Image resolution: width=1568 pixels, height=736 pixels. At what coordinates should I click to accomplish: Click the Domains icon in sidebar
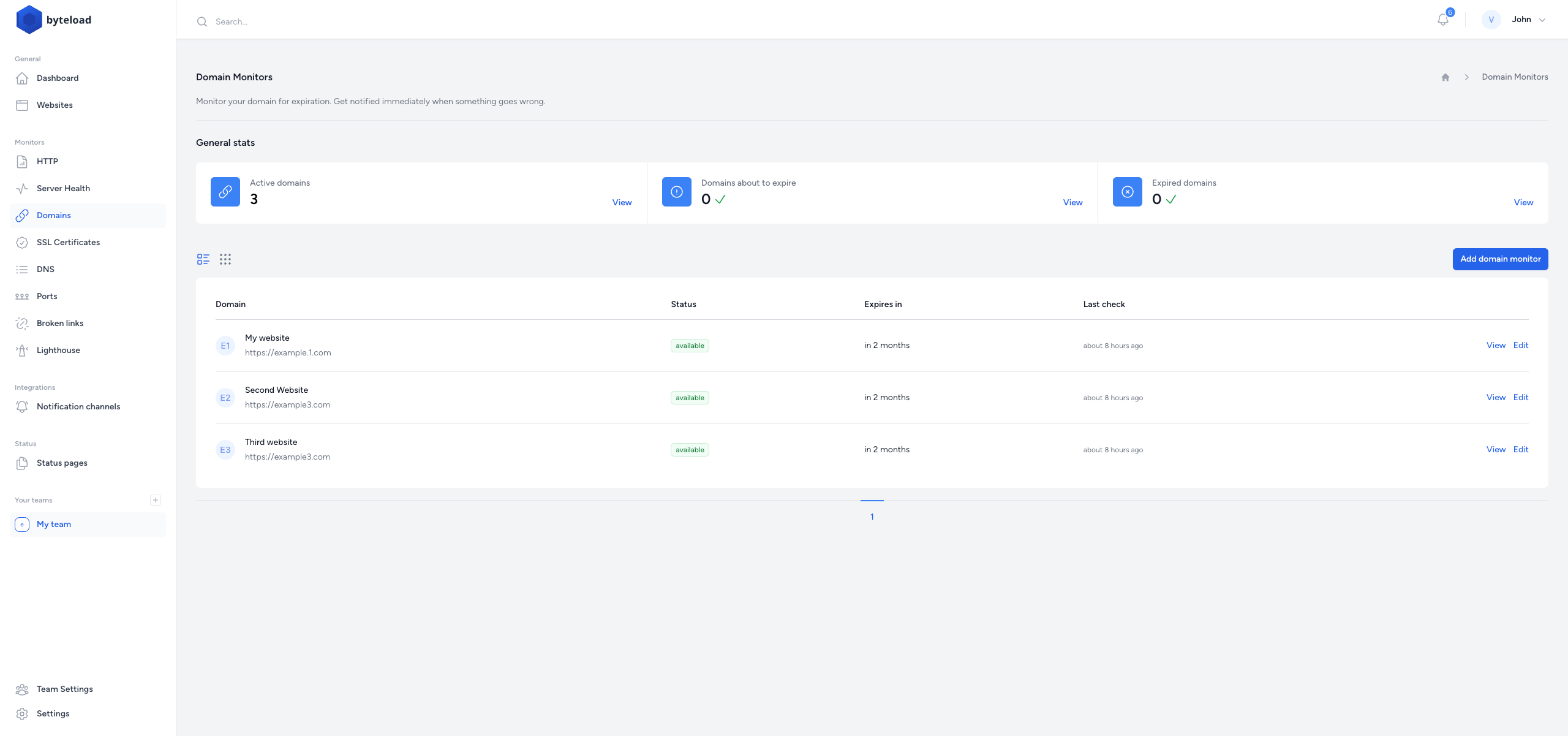[x=22, y=215]
